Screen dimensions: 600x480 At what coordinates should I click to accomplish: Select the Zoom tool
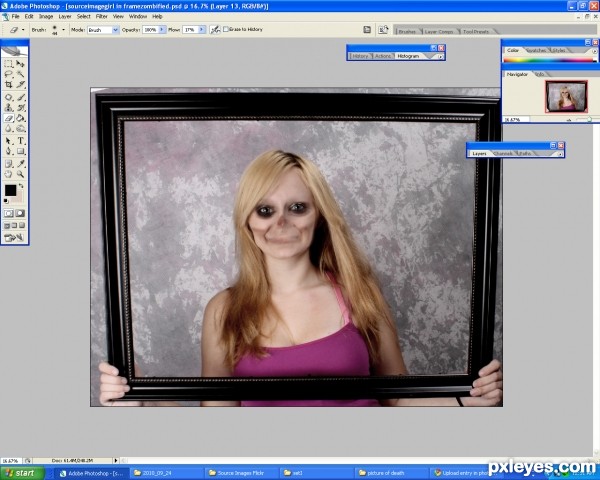click(x=20, y=174)
